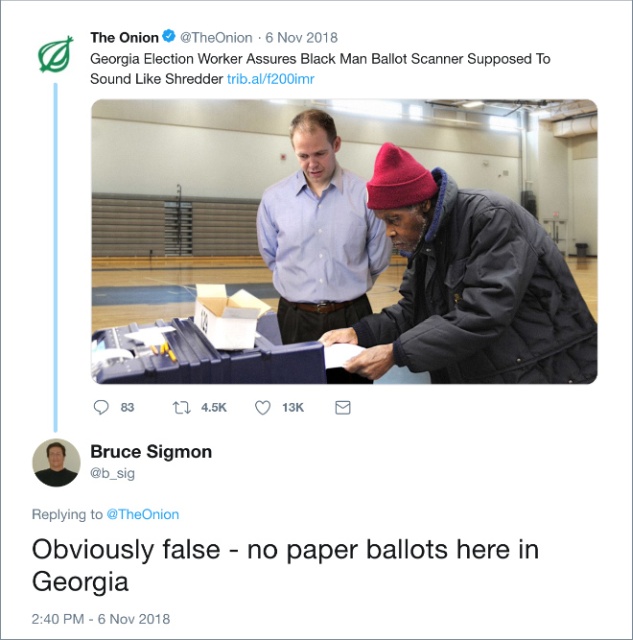Viewport: 633px width, 640px height.
Task: Click the envelope direct message icon
Action: pyautogui.click(x=342, y=407)
